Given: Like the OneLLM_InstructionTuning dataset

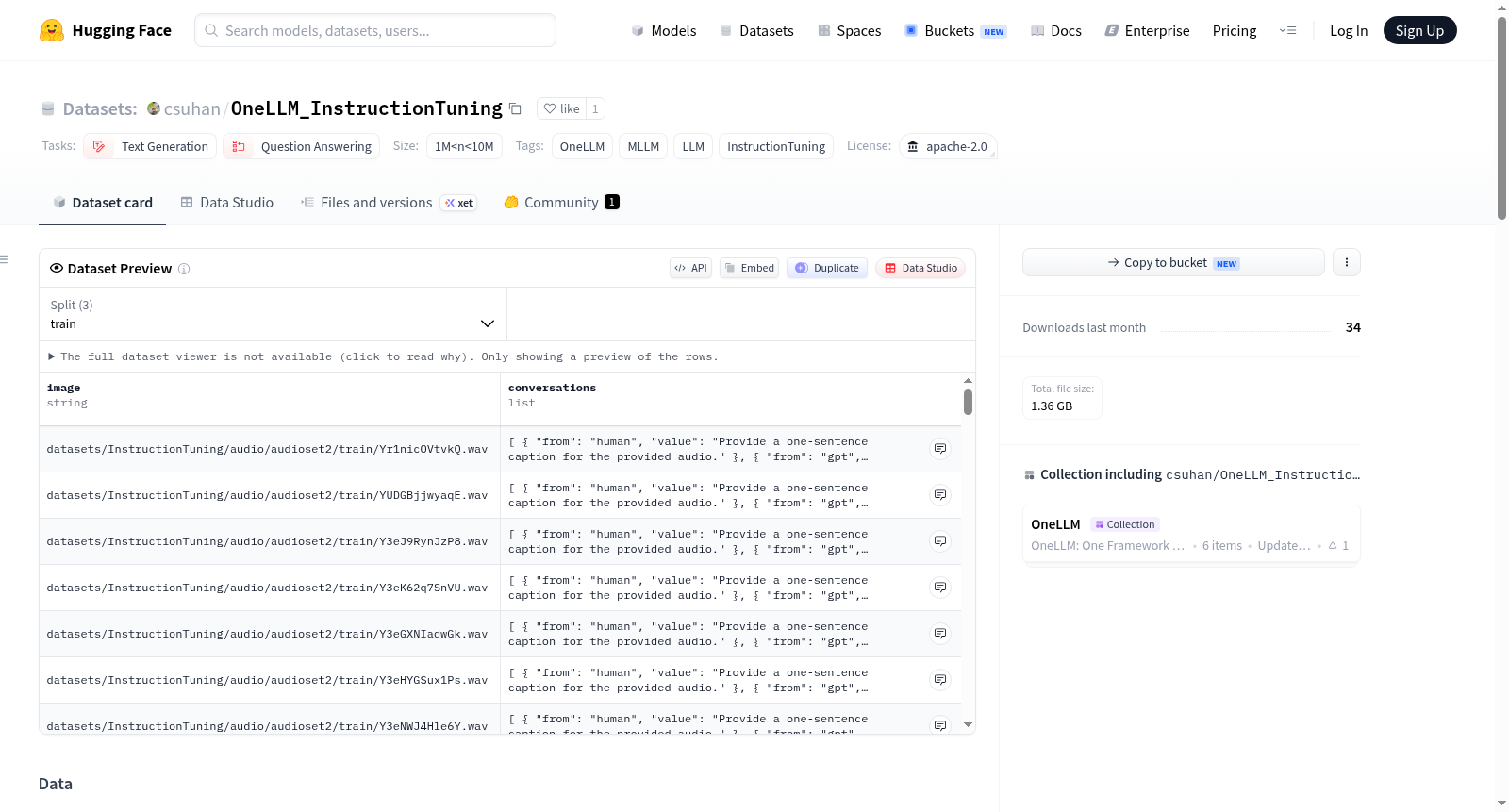Looking at the screenshot, I should pos(561,108).
